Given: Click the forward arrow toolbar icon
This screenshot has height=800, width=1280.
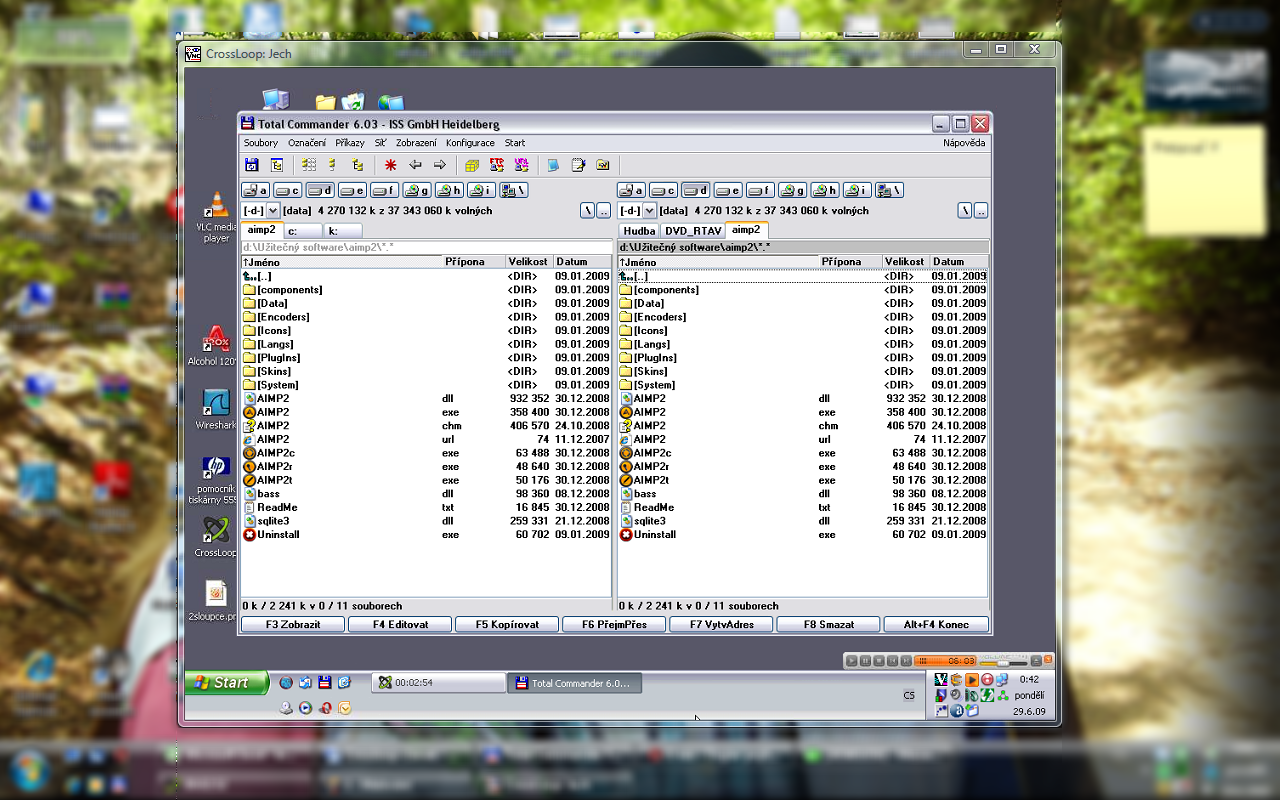Looking at the screenshot, I should [439, 165].
